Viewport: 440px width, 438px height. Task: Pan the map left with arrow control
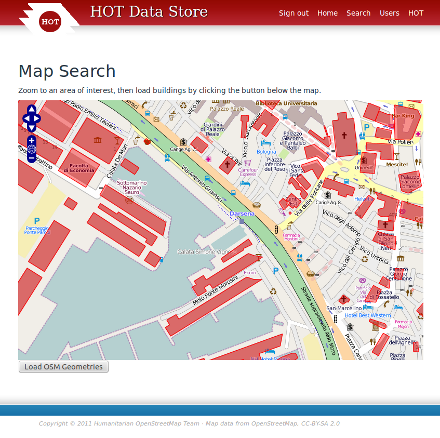26,118
